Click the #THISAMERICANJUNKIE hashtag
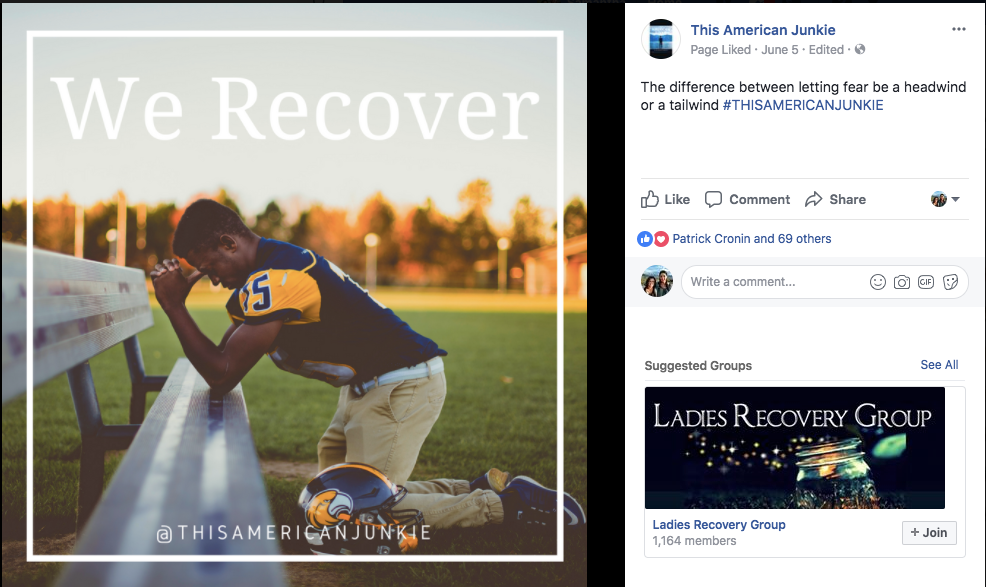The width and height of the screenshot is (986, 587). coord(803,105)
